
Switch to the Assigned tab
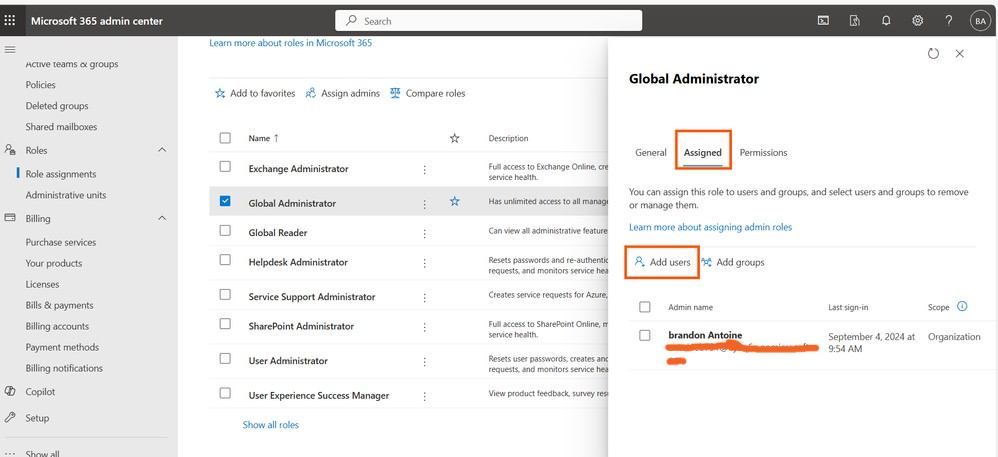[x=703, y=153]
